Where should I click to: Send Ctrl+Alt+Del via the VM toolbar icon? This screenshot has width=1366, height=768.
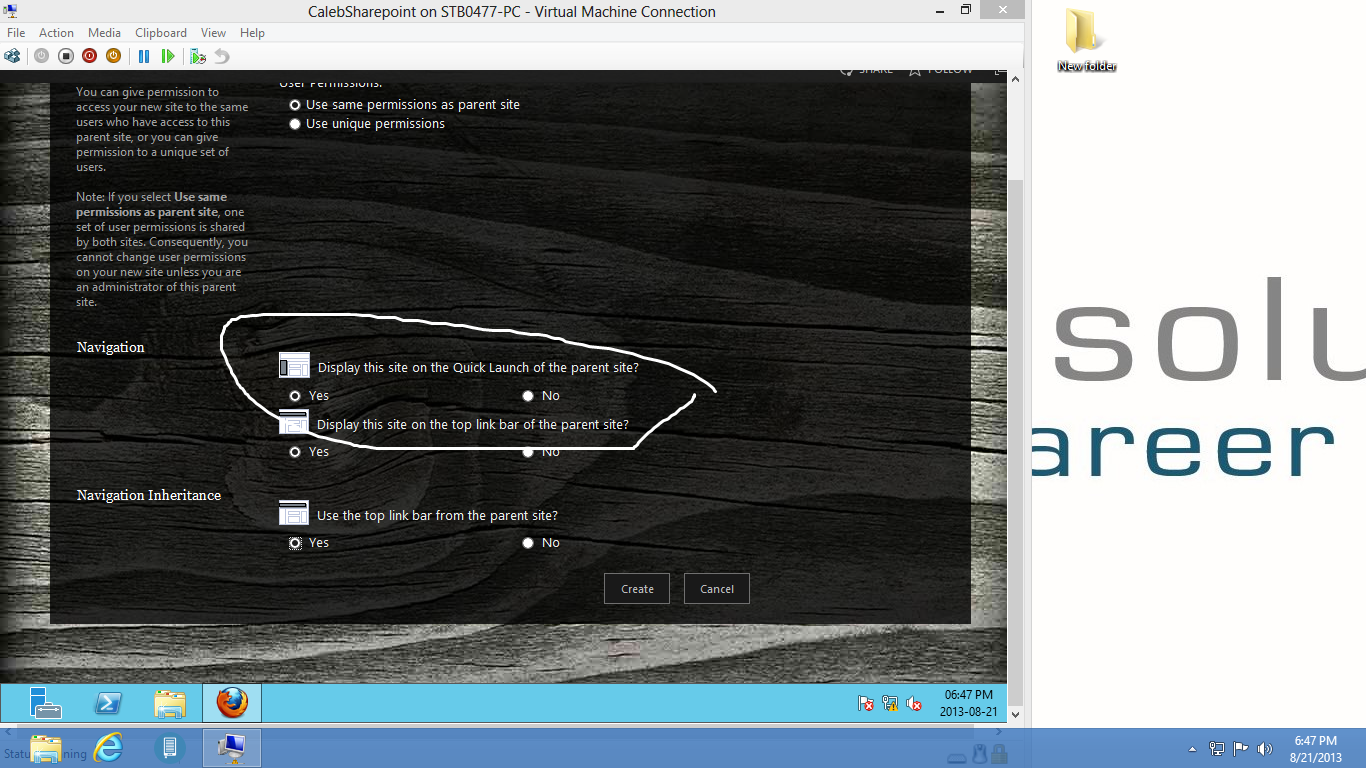pyautogui.click(x=12, y=56)
